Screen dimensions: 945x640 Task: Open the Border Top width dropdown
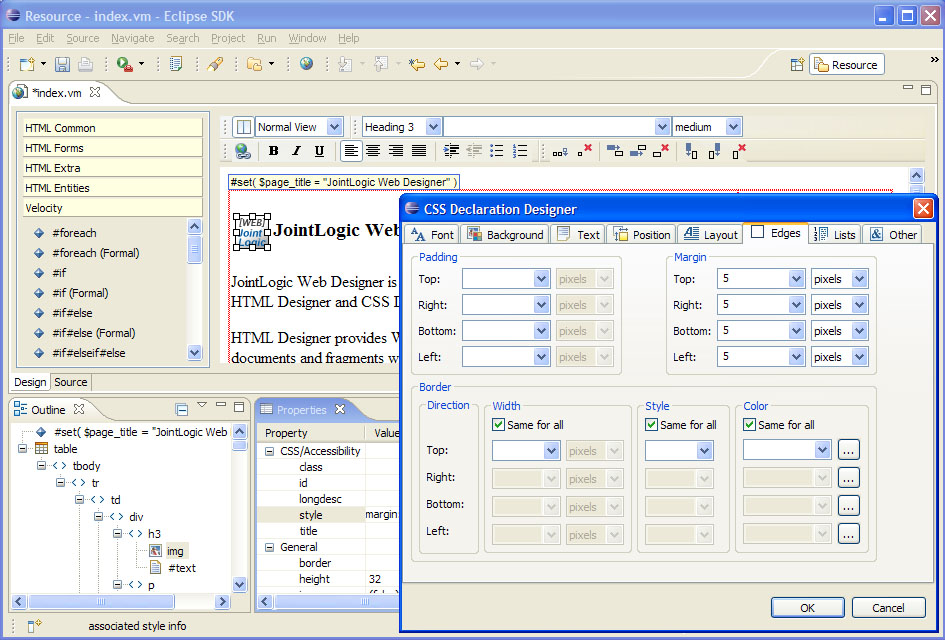click(551, 451)
